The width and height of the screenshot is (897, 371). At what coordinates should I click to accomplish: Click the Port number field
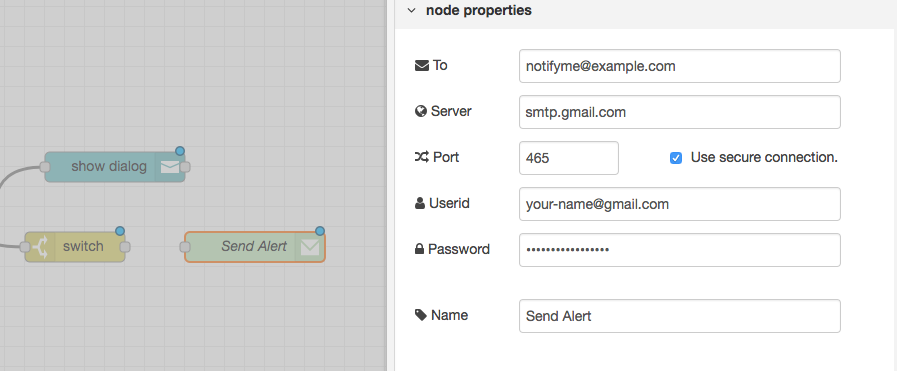point(569,158)
